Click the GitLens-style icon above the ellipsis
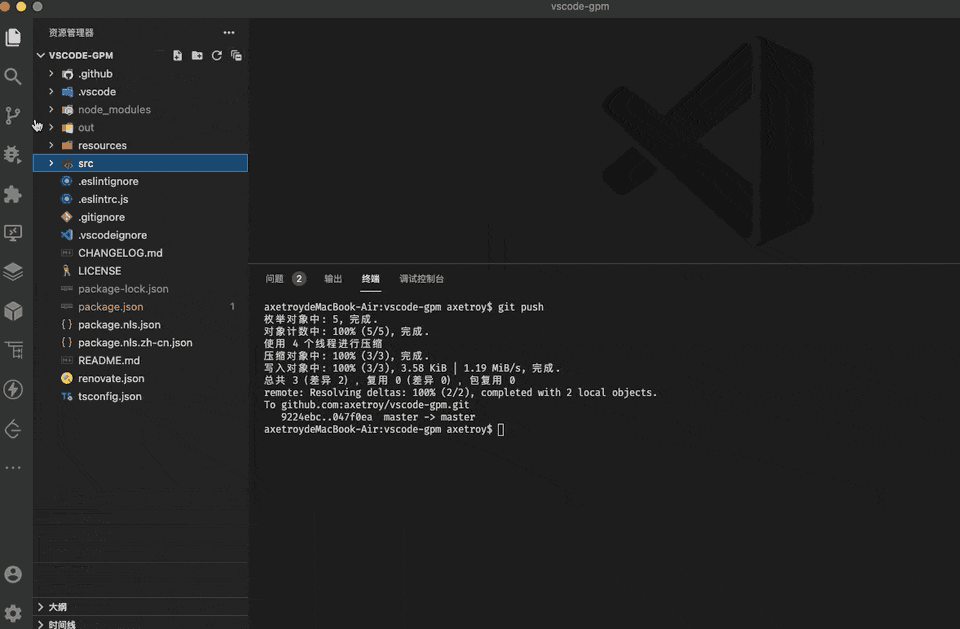Viewport: 960px width, 629px height. [x=13, y=429]
